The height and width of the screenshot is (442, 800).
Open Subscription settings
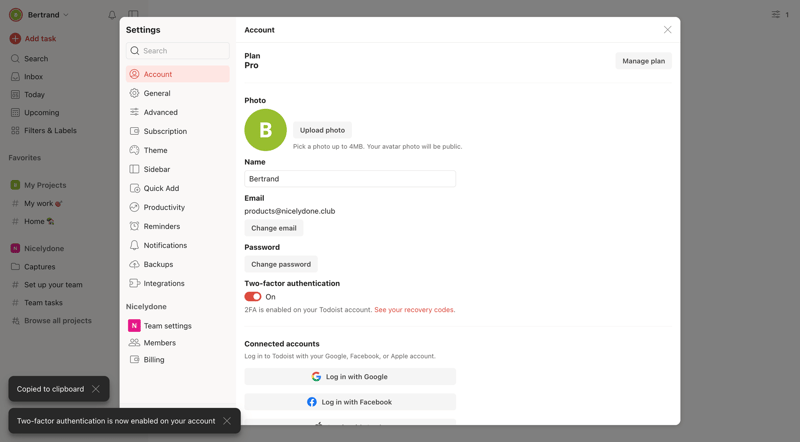coord(178,131)
